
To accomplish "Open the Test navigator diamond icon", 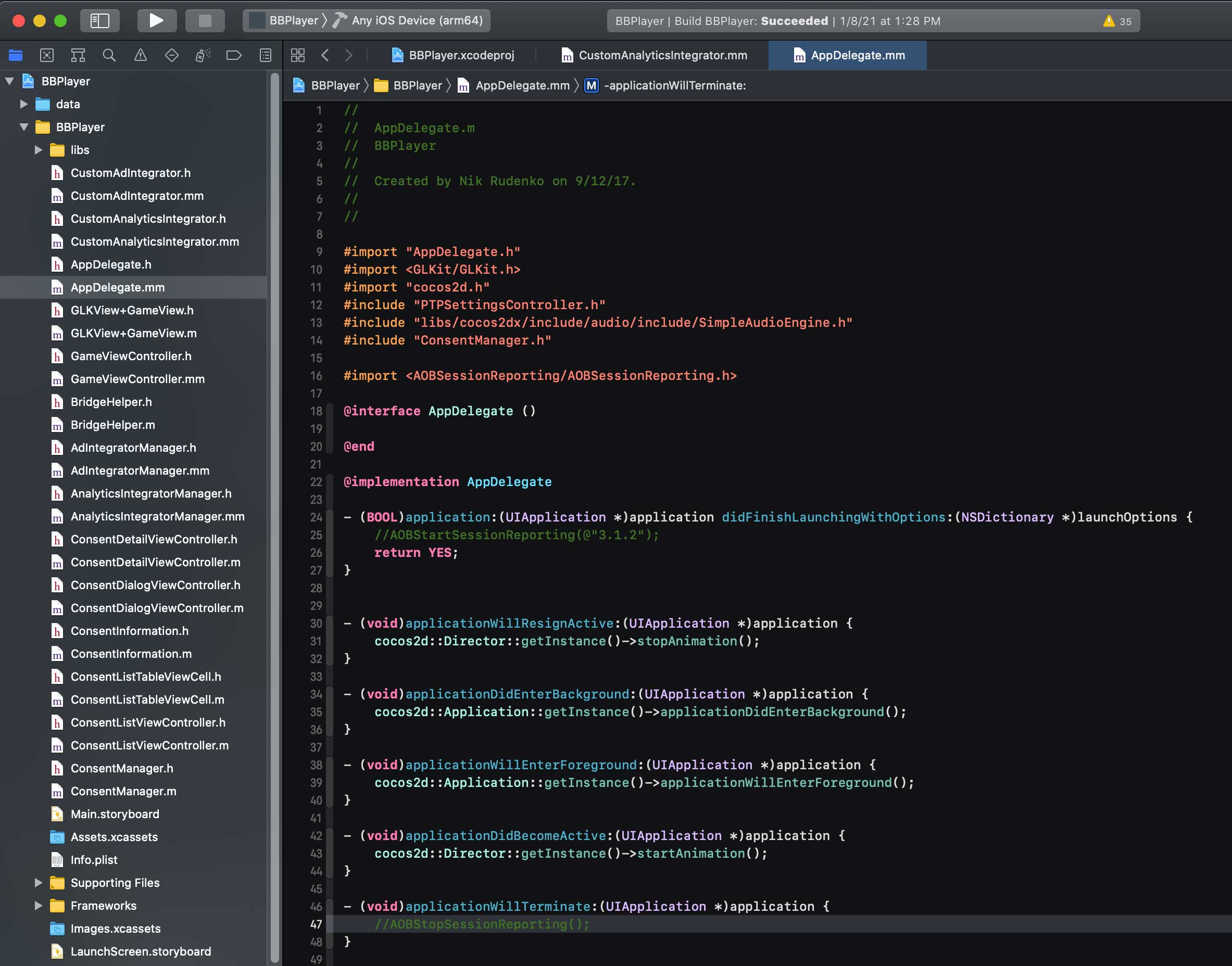I will [171, 55].
